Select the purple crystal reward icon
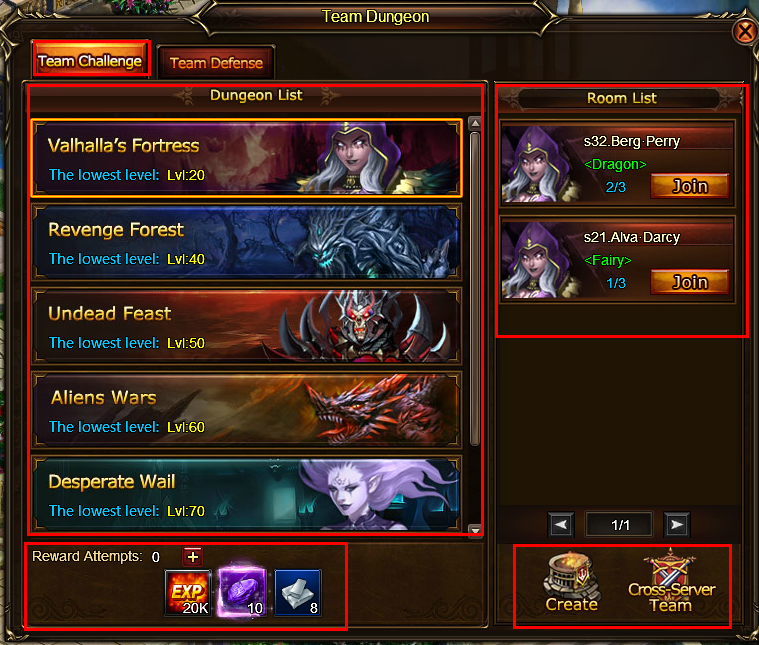Image resolution: width=759 pixels, height=645 pixels. point(242,592)
